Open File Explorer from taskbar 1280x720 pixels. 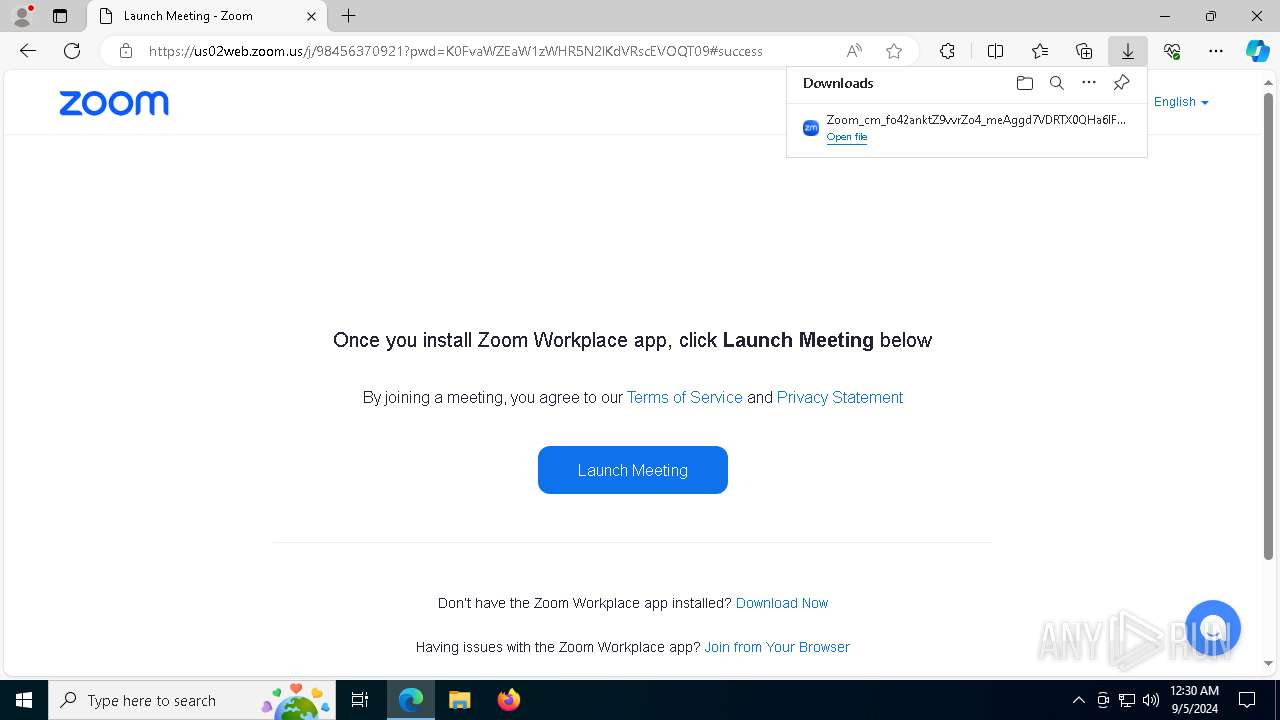(459, 700)
